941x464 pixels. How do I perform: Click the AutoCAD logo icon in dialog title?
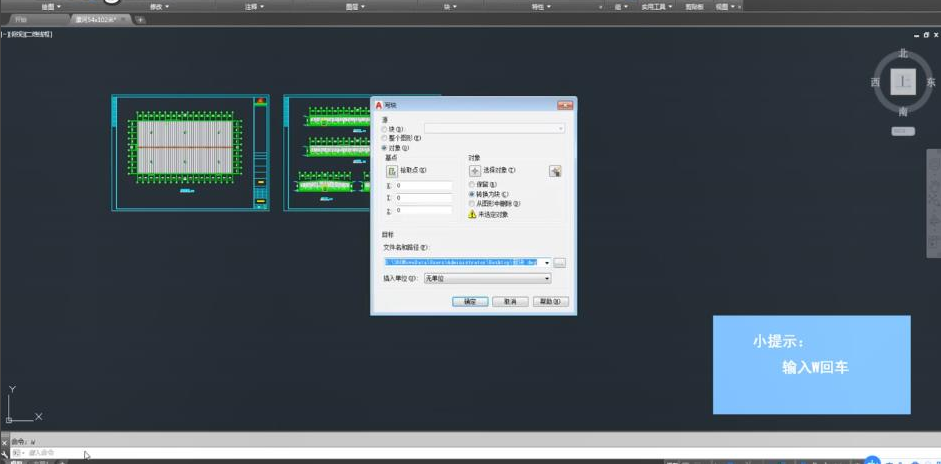pyautogui.click(x=379, y=105)
